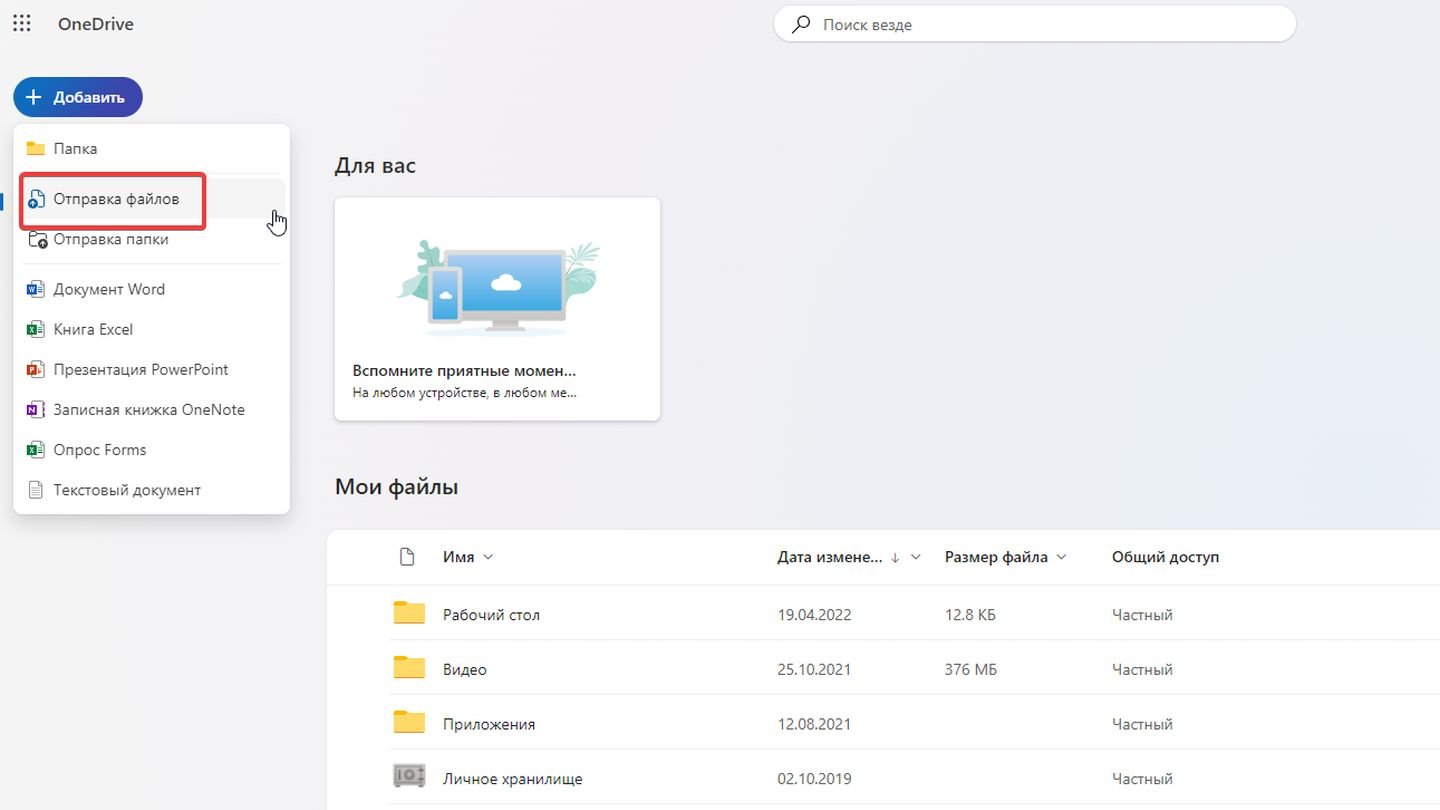The width and height of the screenshot is (1440, 810).
Task: Click Частный in the Личное хранилище row
Action: point(1142,778)
